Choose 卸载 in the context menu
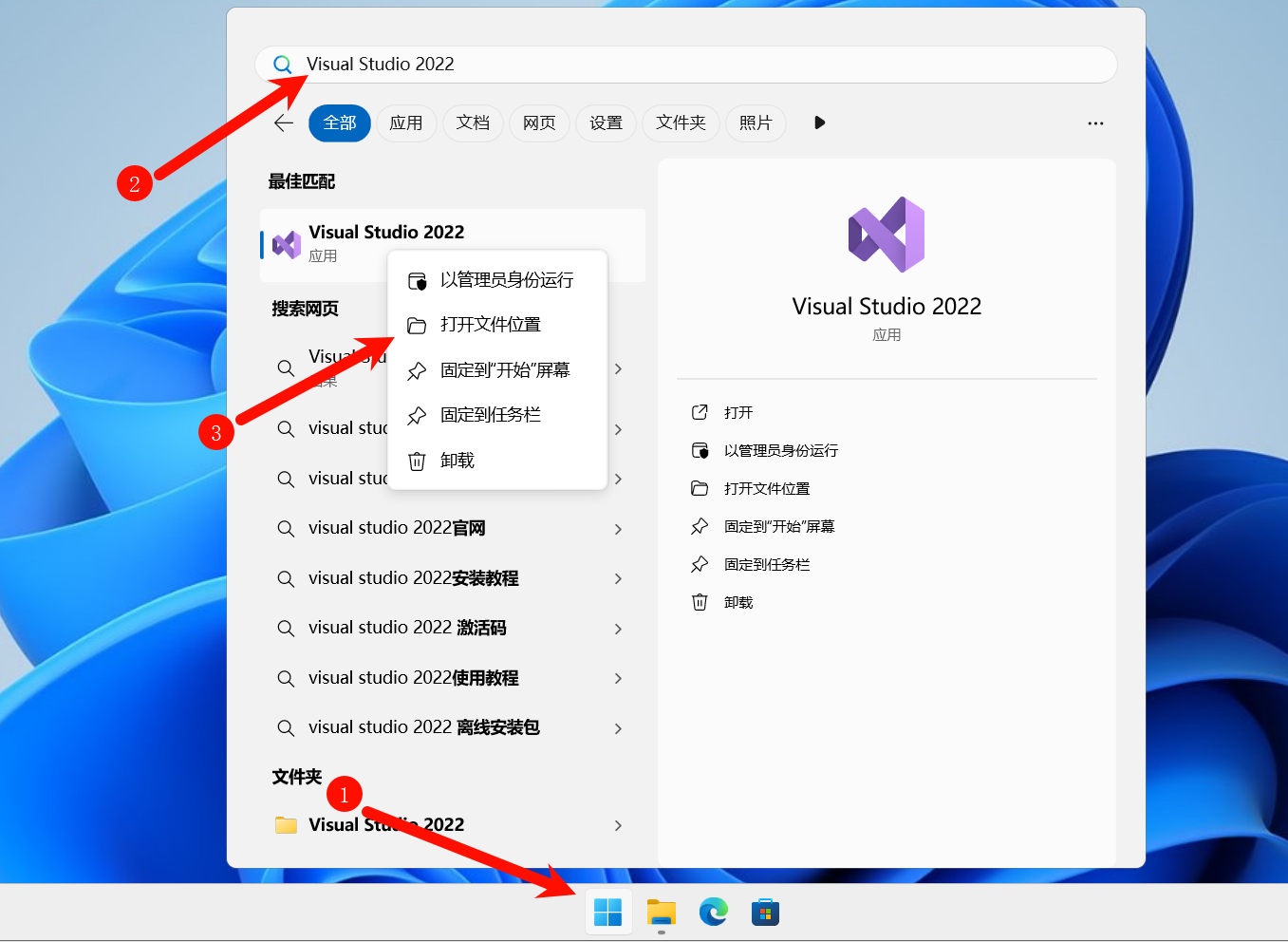The width and height of the screenshot is (1288, 942). (x=497, y=461)
